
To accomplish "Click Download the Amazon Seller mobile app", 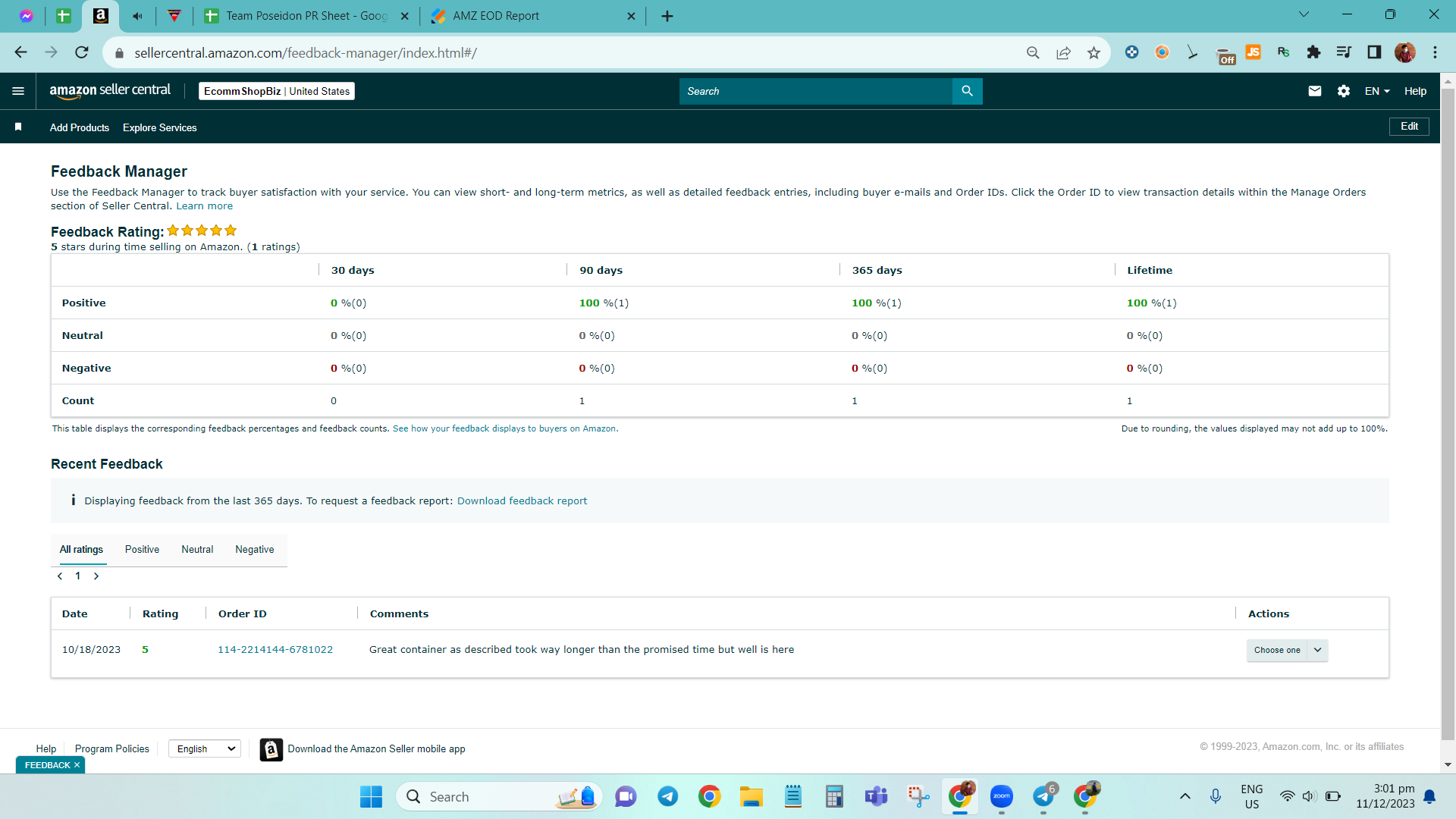I will [377, 749].
